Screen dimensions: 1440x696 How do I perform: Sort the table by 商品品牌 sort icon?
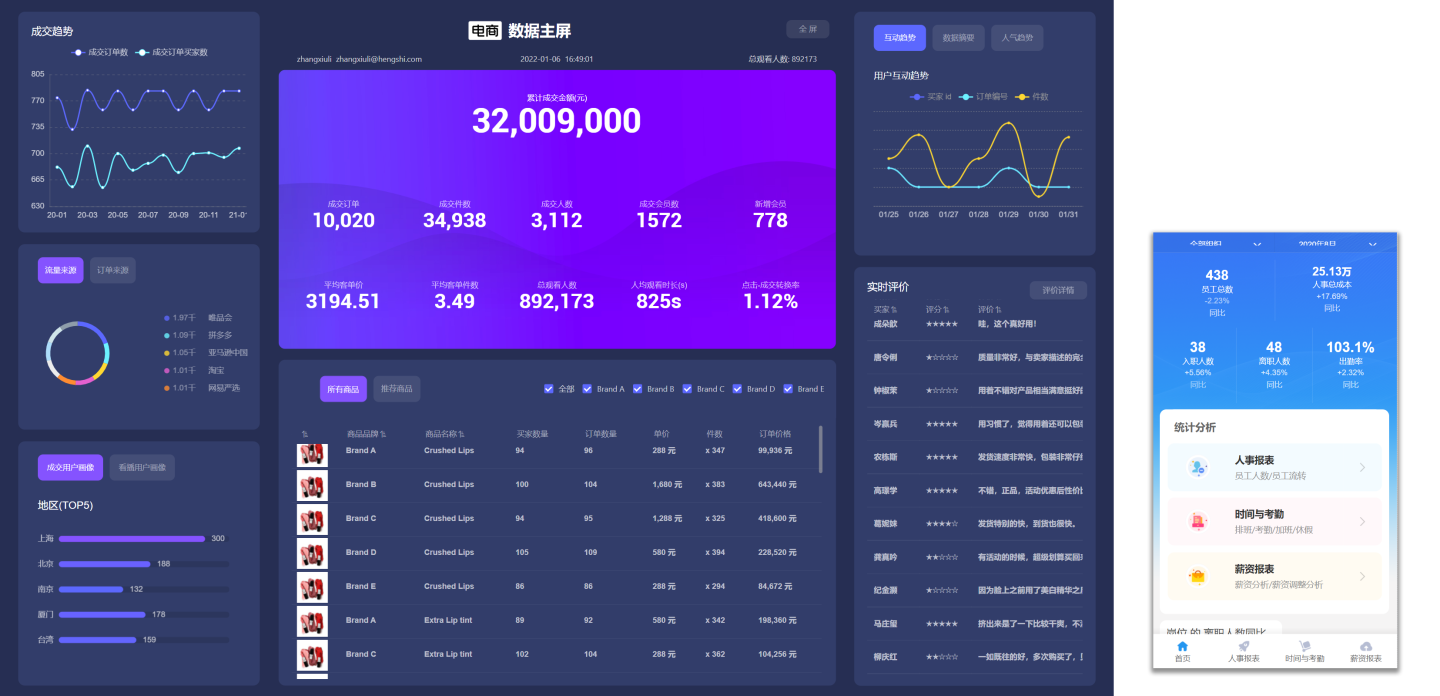tap(383, 434)
